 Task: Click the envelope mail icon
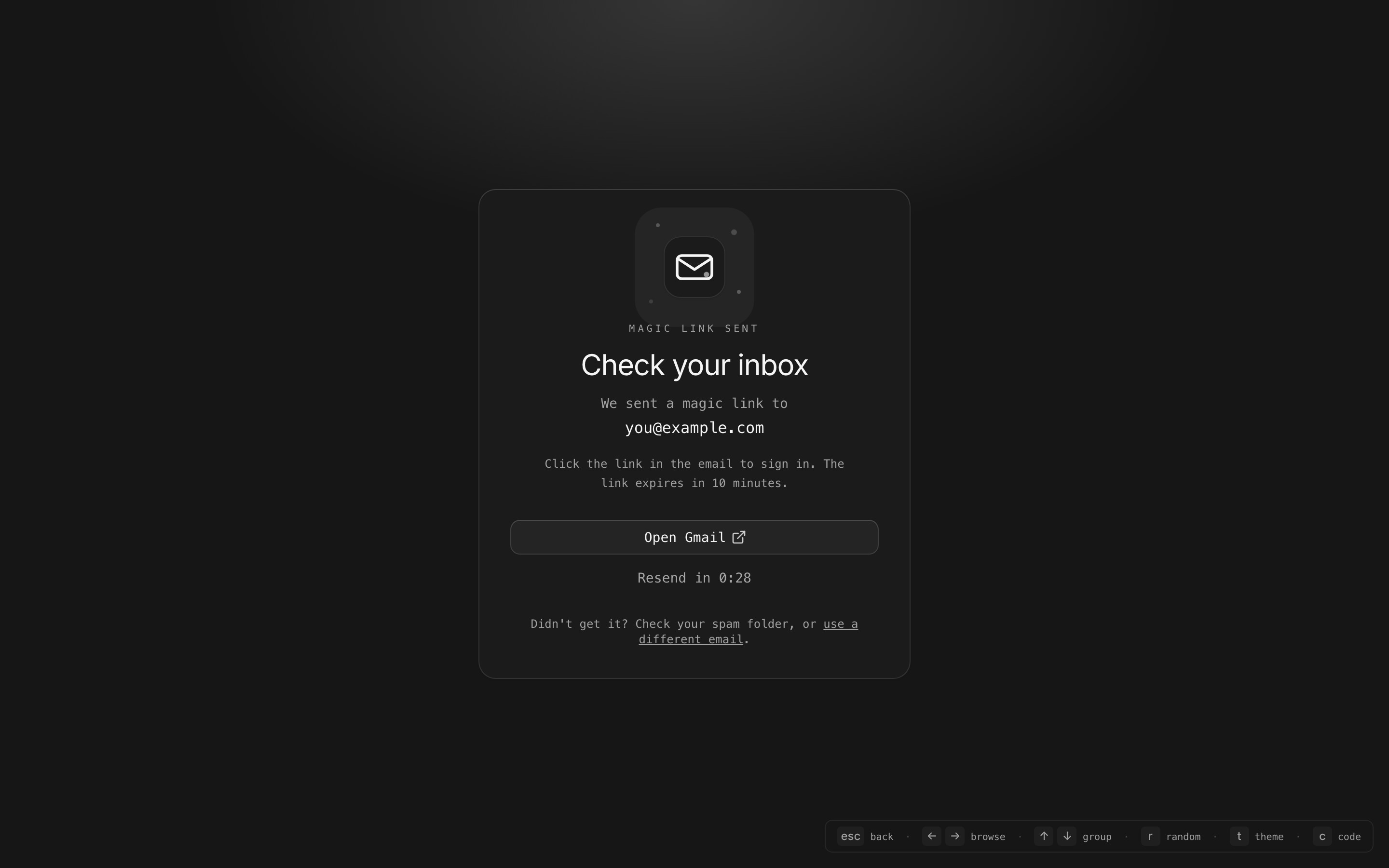click(694, 267)
